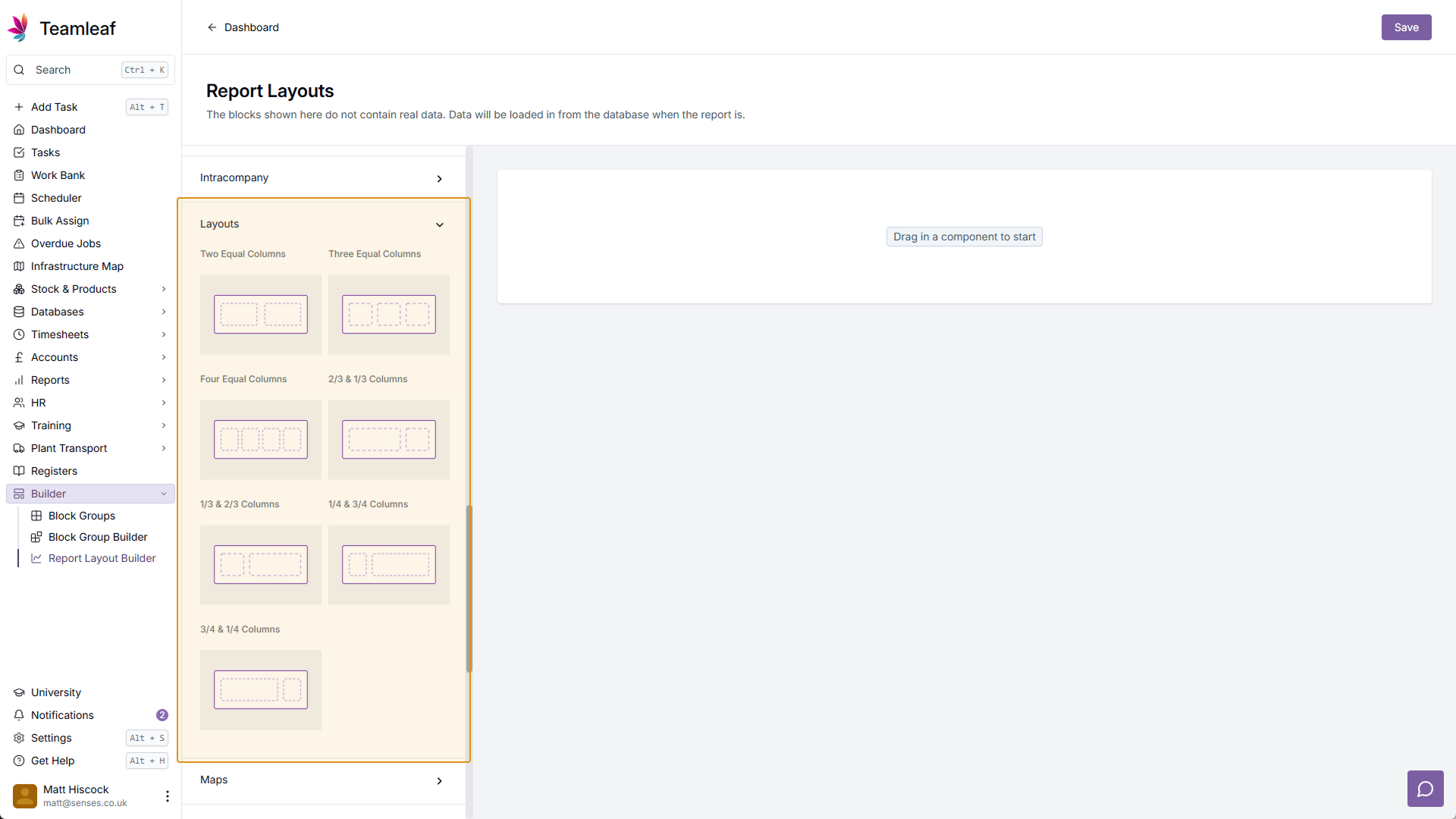Collapse the Layouts section chevron

click(440, 224)
